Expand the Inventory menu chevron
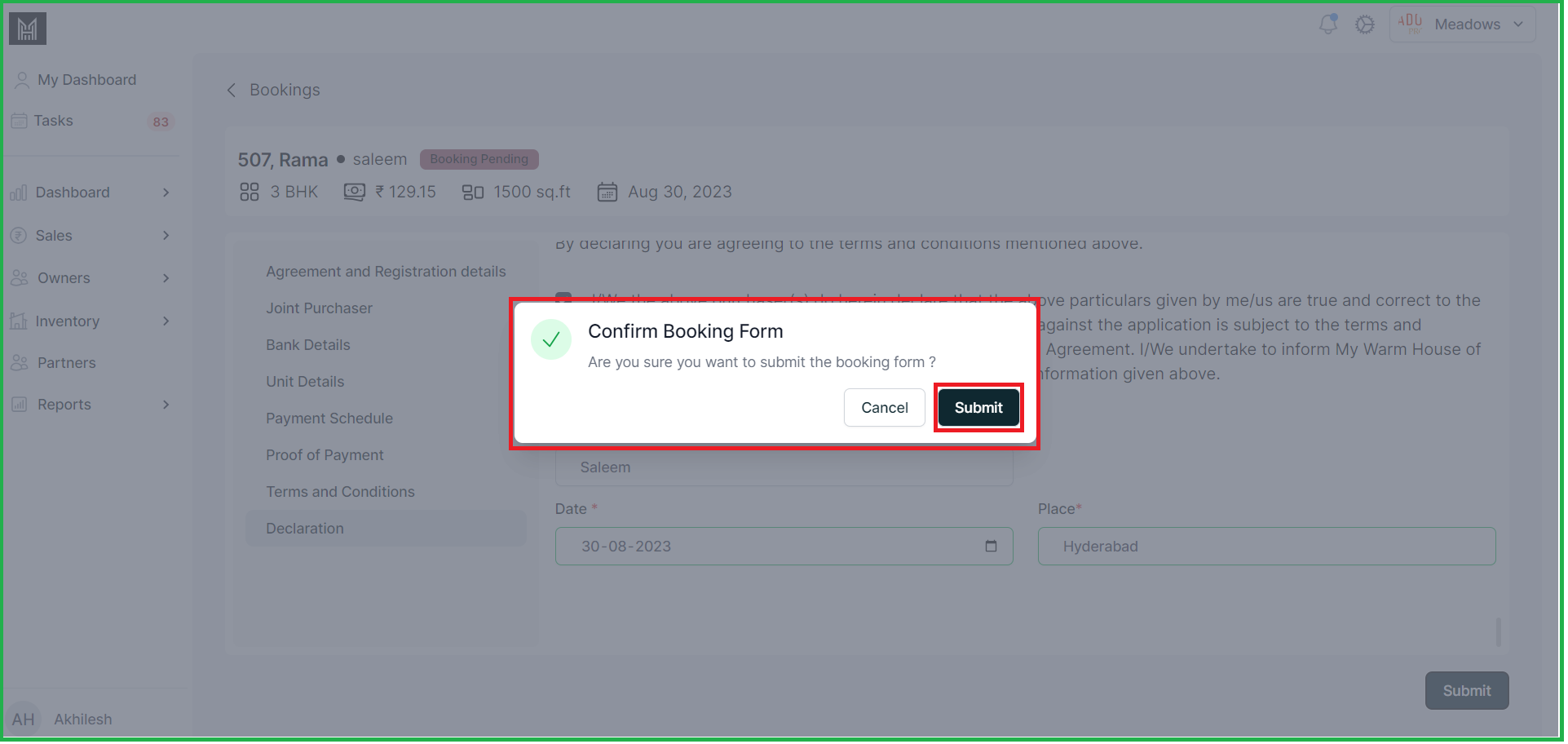 pyautogui.click(x=166, y=321)
